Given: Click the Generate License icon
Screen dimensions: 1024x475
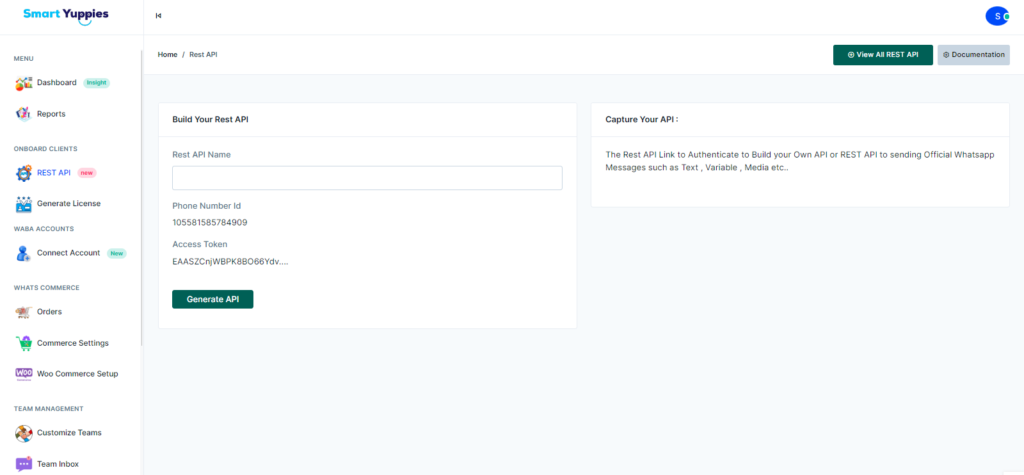Looking at the screenshot, I should coord(24,204).
